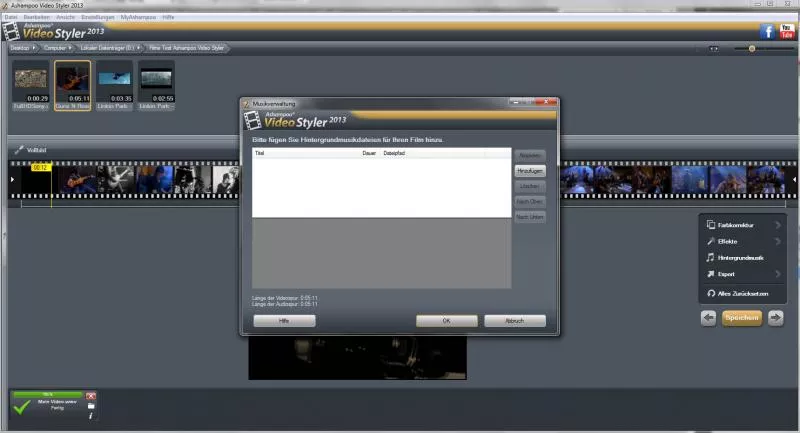Click the Vollbild icon above the filmstrip

19,149
